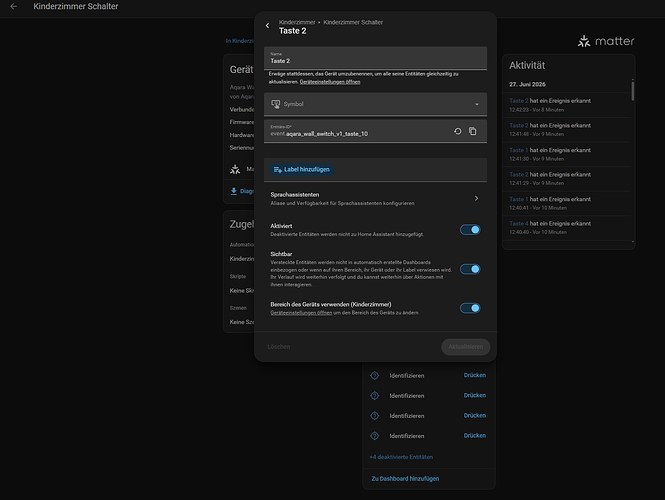665x500 pixels.
Task: Toggle Bereich des Geräts verwenden switch
Action: pos(470,308)
